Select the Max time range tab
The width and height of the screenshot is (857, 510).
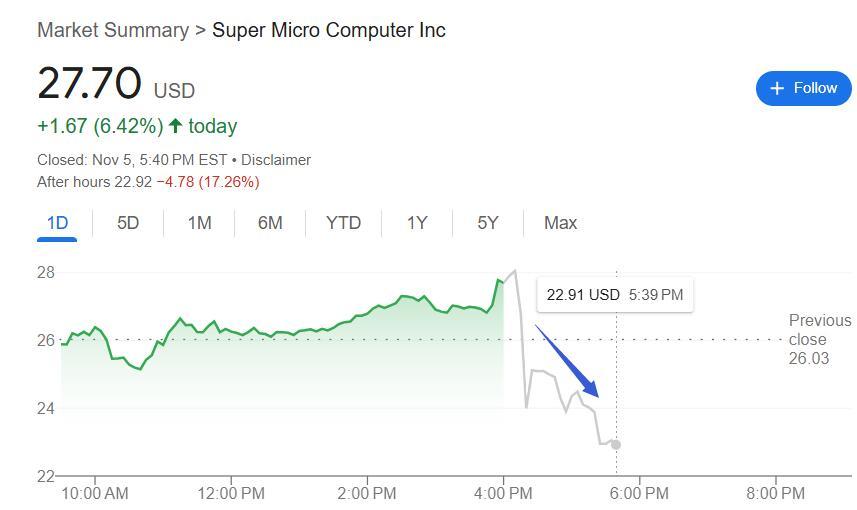click(560, 223)
